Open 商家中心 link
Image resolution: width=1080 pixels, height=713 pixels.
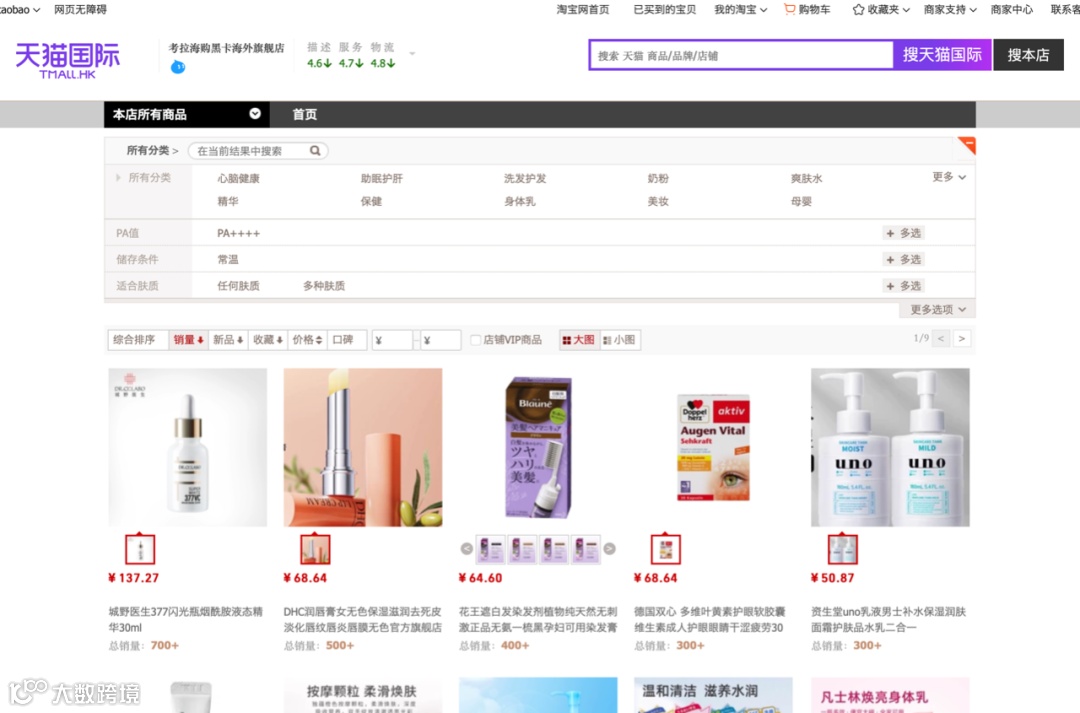(1011, 10)
